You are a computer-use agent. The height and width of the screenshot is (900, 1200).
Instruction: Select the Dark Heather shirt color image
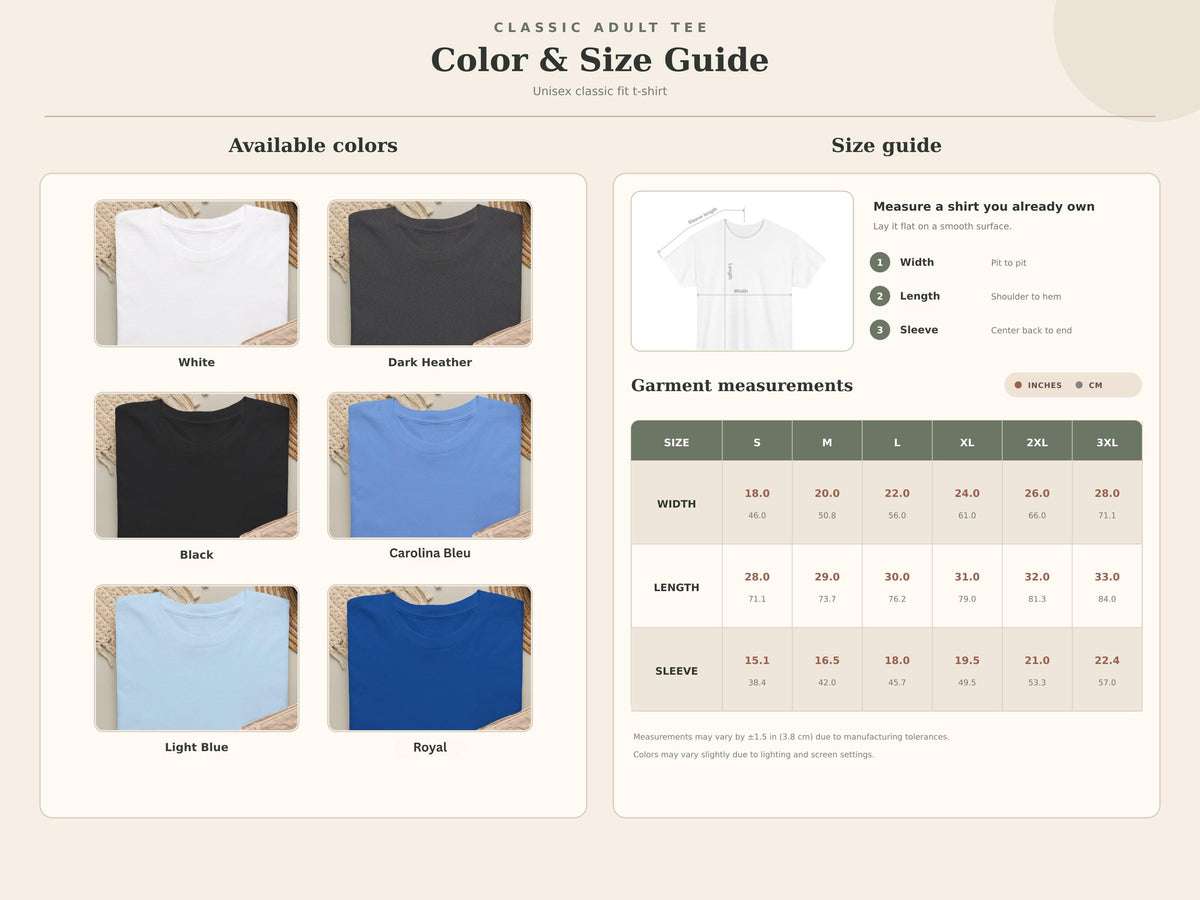point(430,273)
